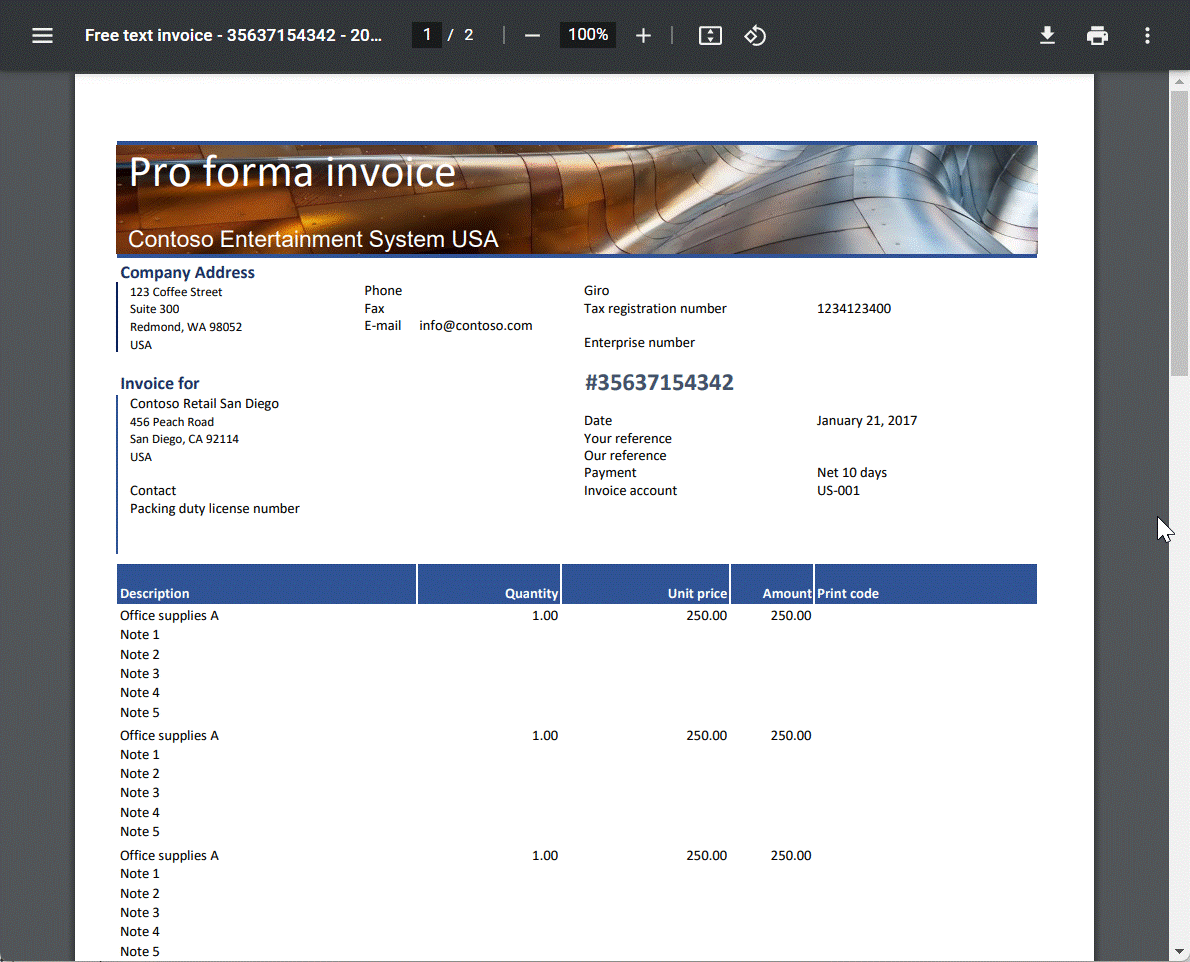Open the info@contoso.com email link
1190x962 pixels.
coord(476,325)
